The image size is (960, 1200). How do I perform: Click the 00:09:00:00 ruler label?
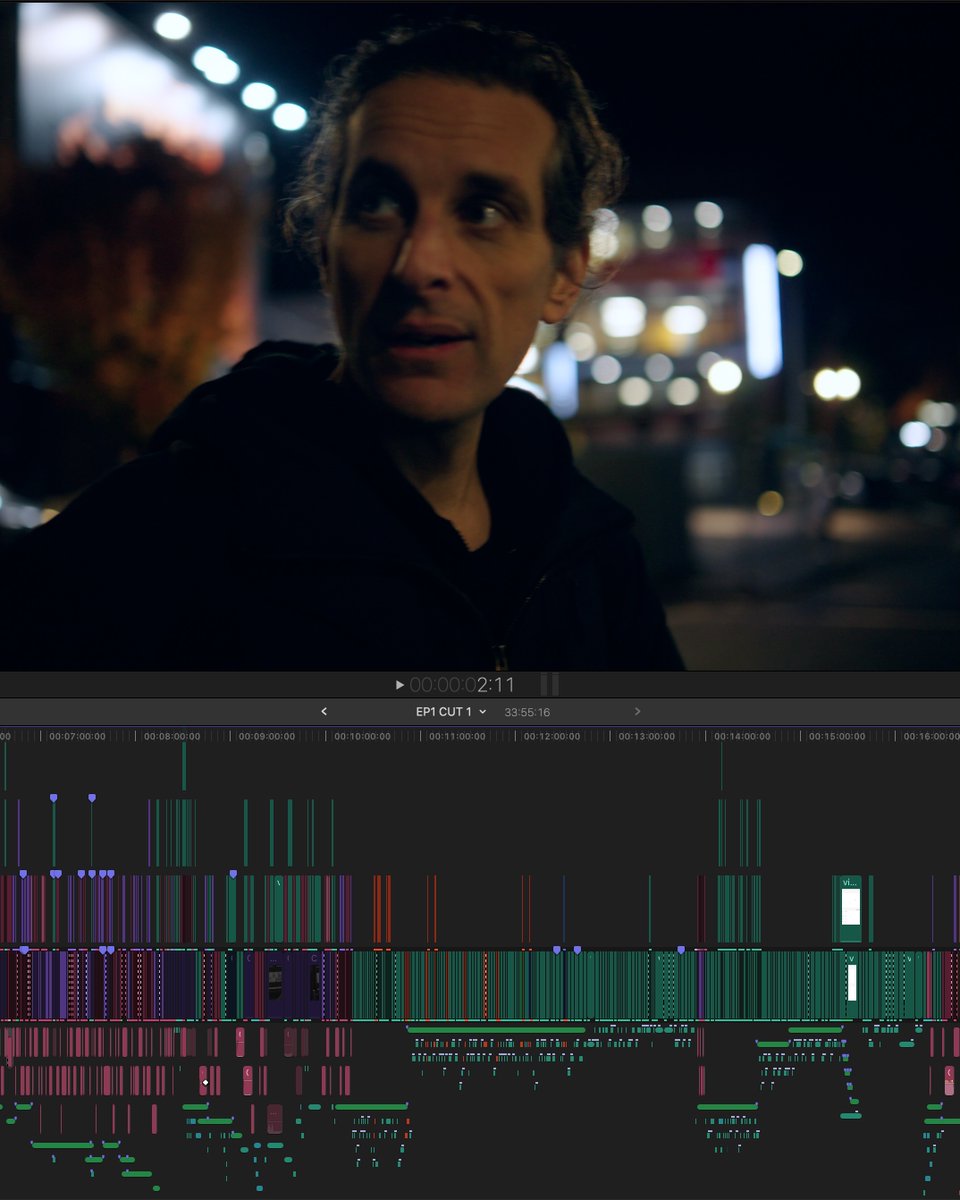point(267,736)
